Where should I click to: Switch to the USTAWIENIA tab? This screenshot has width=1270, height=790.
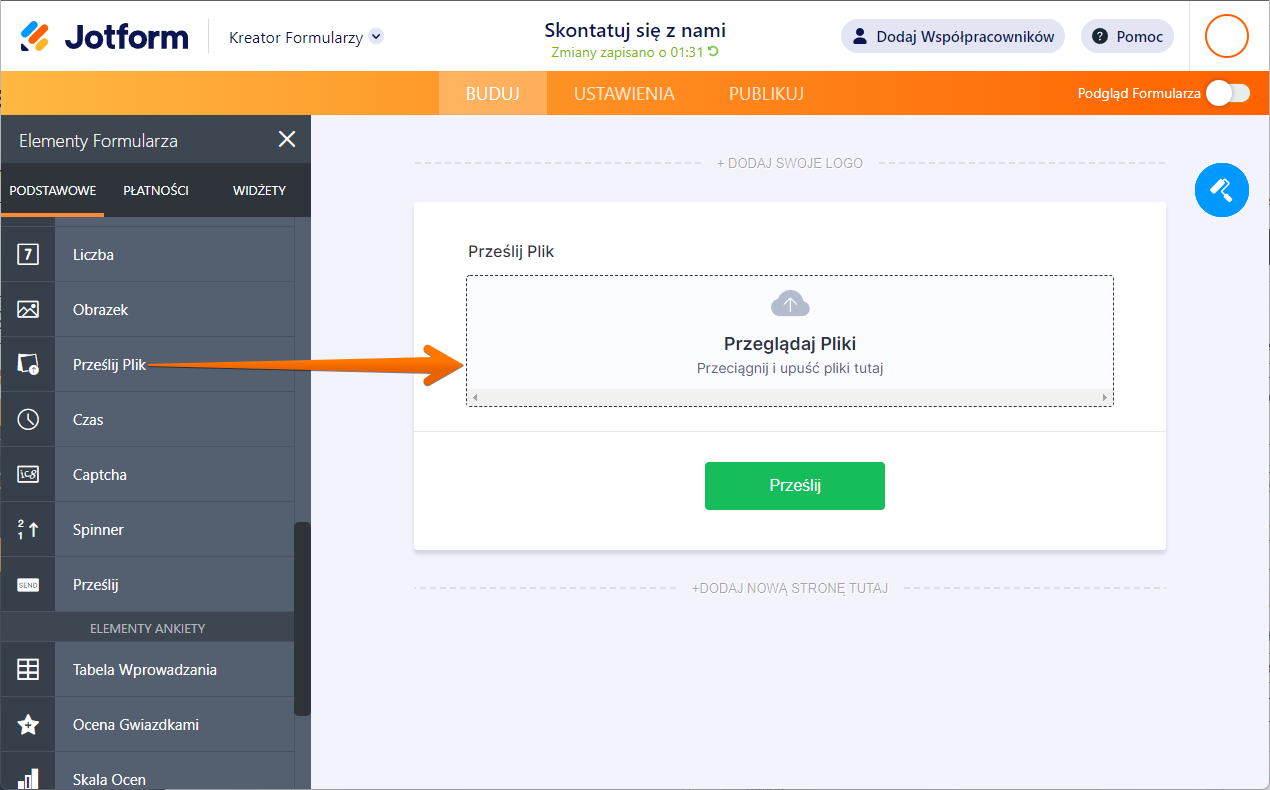(624, 94)
